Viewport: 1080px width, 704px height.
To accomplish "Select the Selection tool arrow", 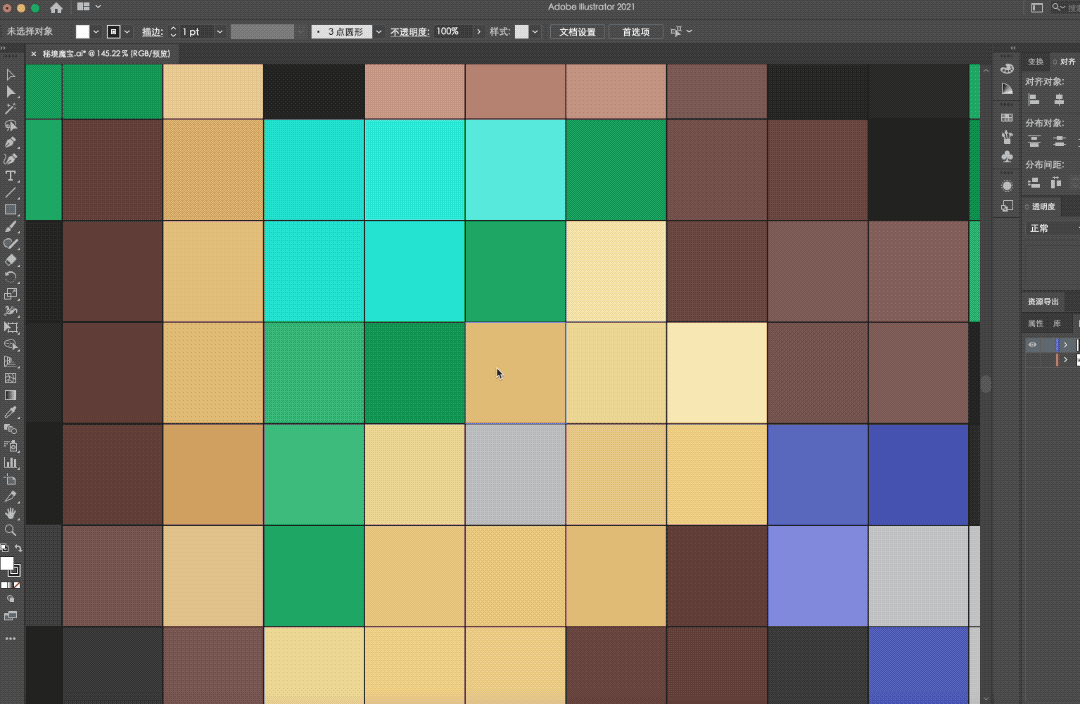I will point(10,75).
